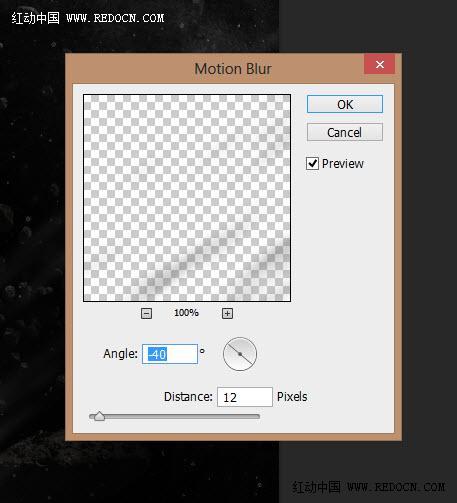Click the Distance slider handle
Viewport: 457px width, 503px height.
point(99,416)
